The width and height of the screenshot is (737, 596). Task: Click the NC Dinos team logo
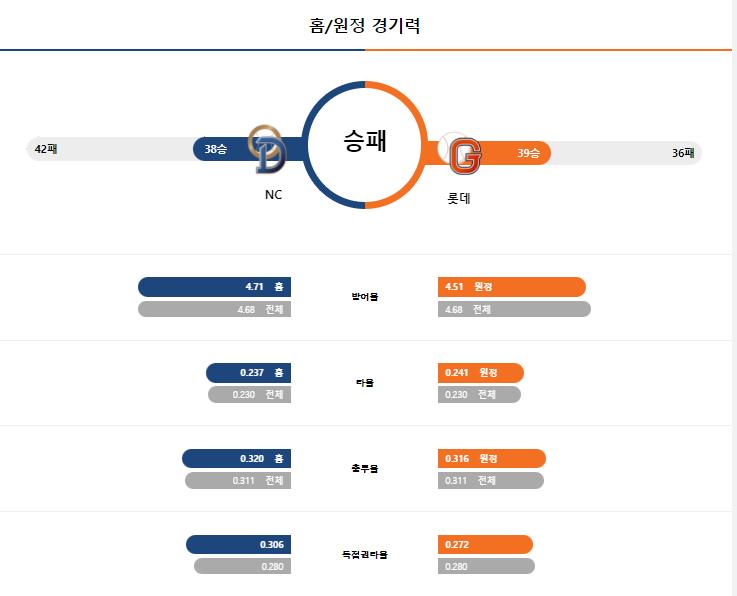click(267, 149)
